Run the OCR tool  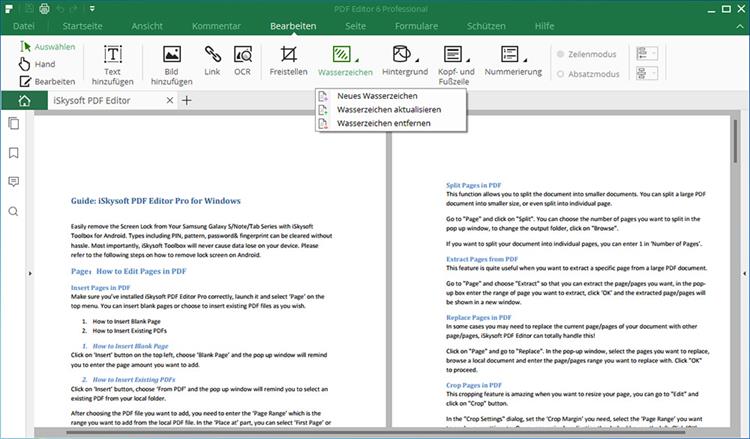point(243,60)
